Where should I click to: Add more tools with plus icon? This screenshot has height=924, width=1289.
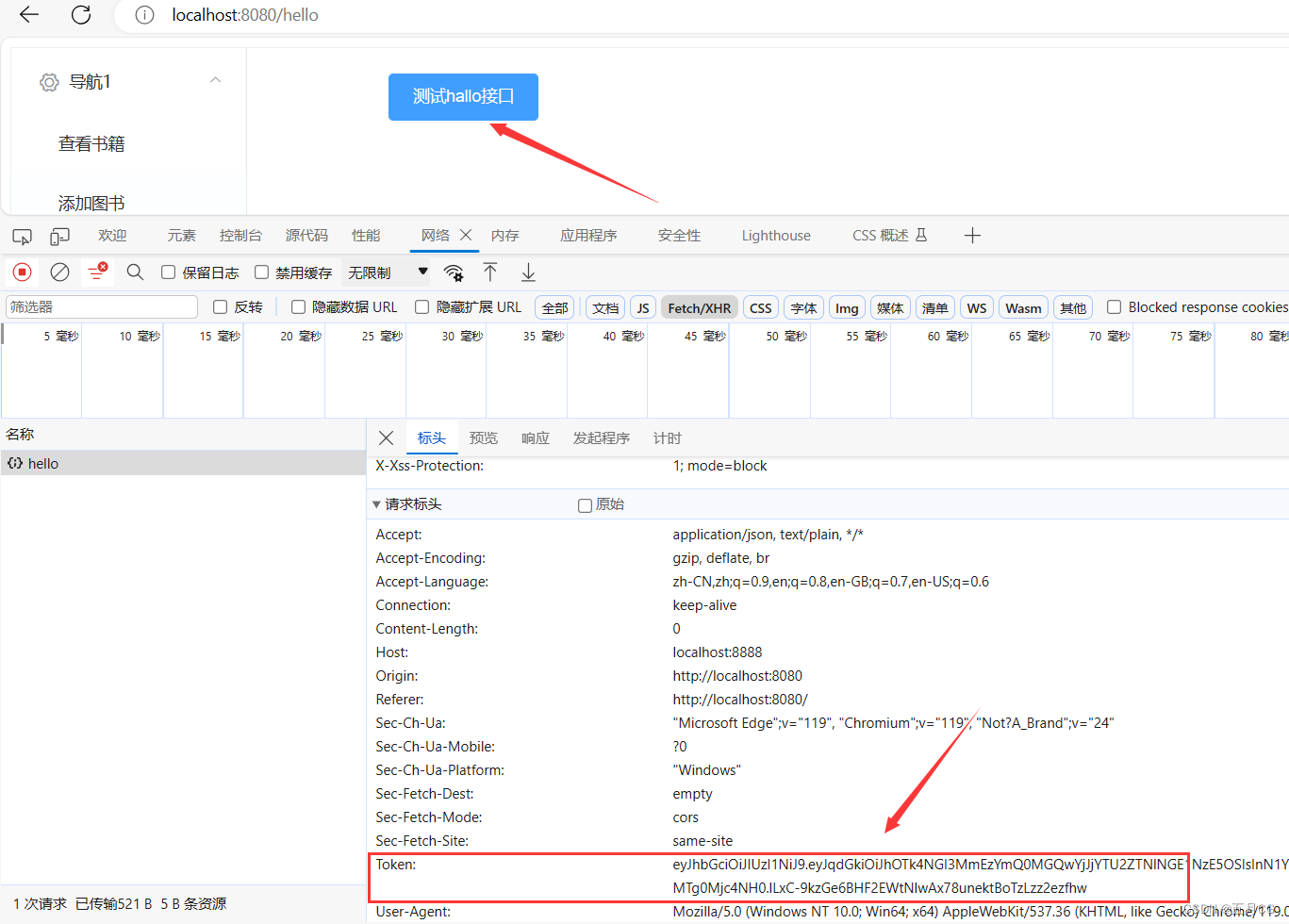click(972, 236)
